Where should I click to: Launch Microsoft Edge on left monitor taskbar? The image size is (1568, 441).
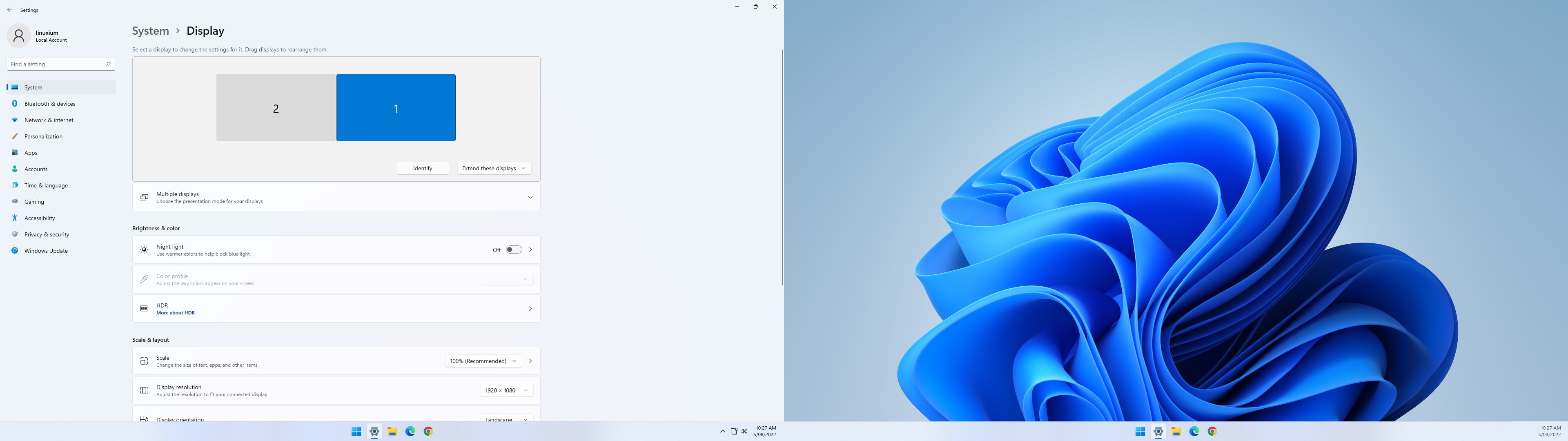(410, 431)
